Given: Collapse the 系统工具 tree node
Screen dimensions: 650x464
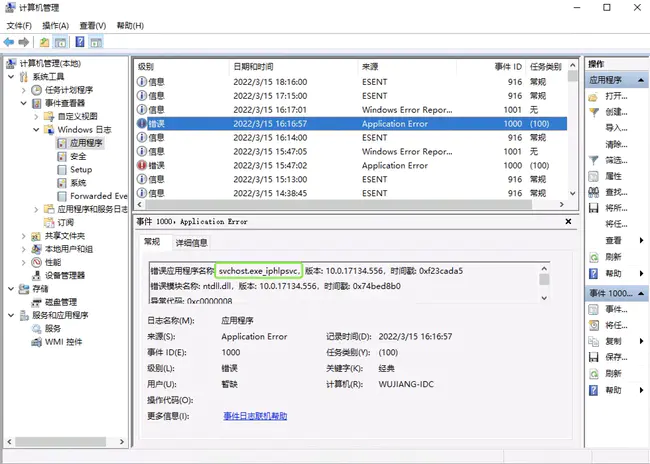Looking at the screenshot, I should 11,77.
